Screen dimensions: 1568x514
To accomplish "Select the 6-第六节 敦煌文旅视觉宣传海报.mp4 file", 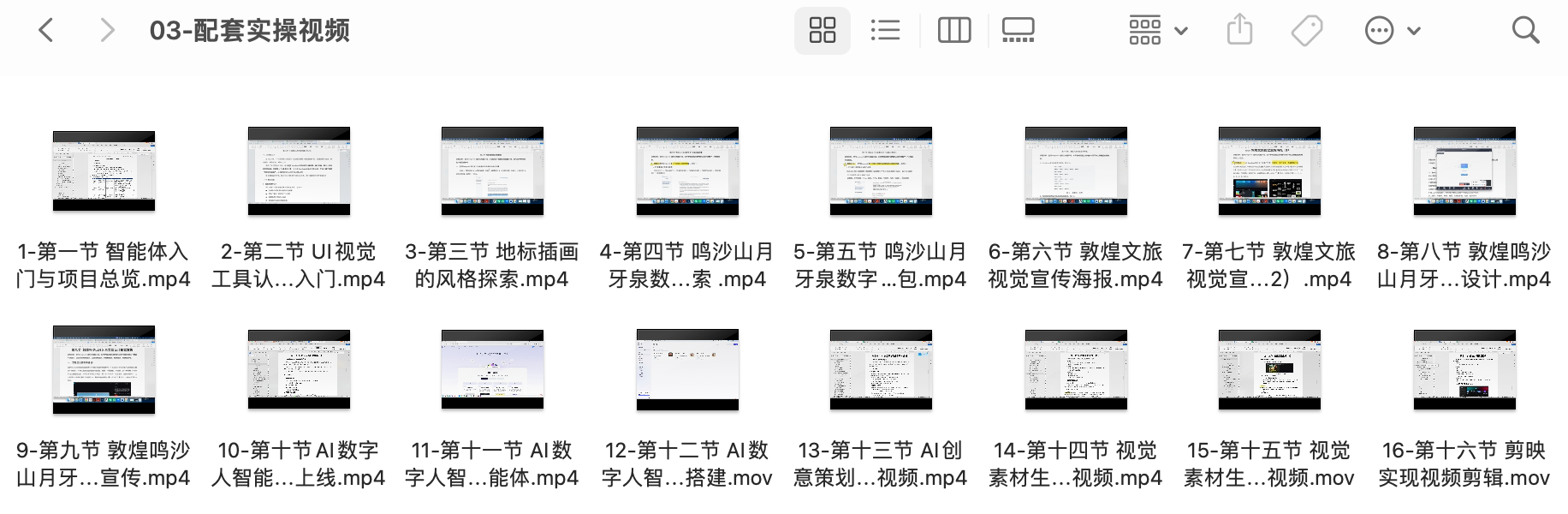I will coord(1076,171).
